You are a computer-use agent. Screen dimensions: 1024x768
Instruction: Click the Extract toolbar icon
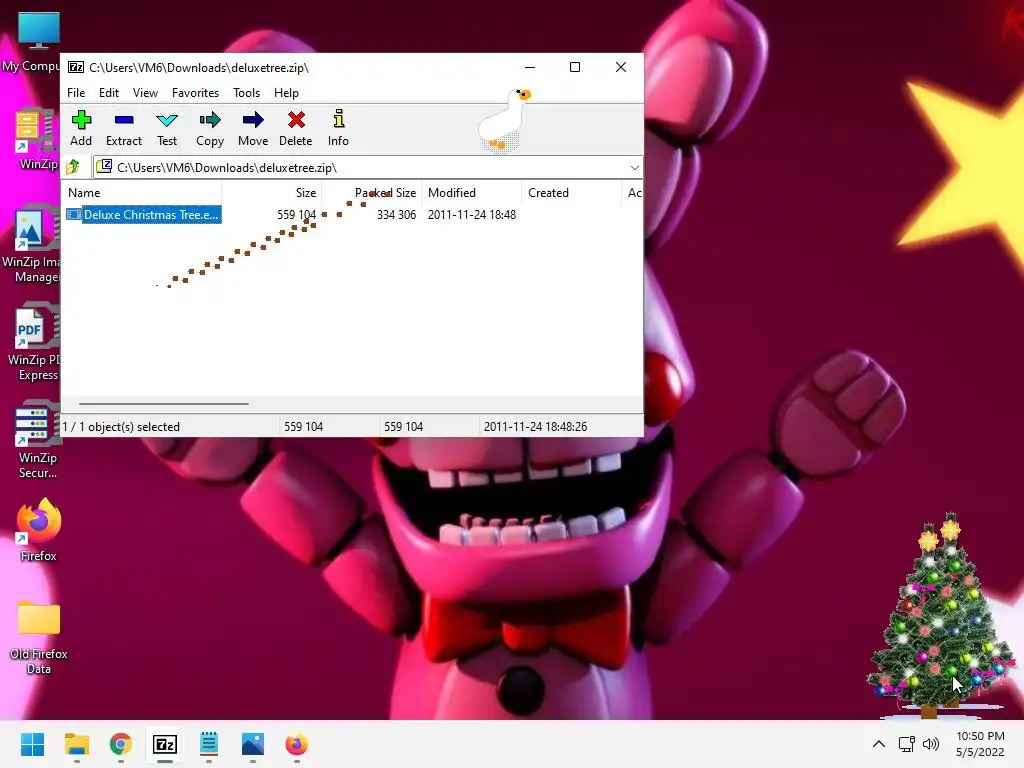(123, 128)
